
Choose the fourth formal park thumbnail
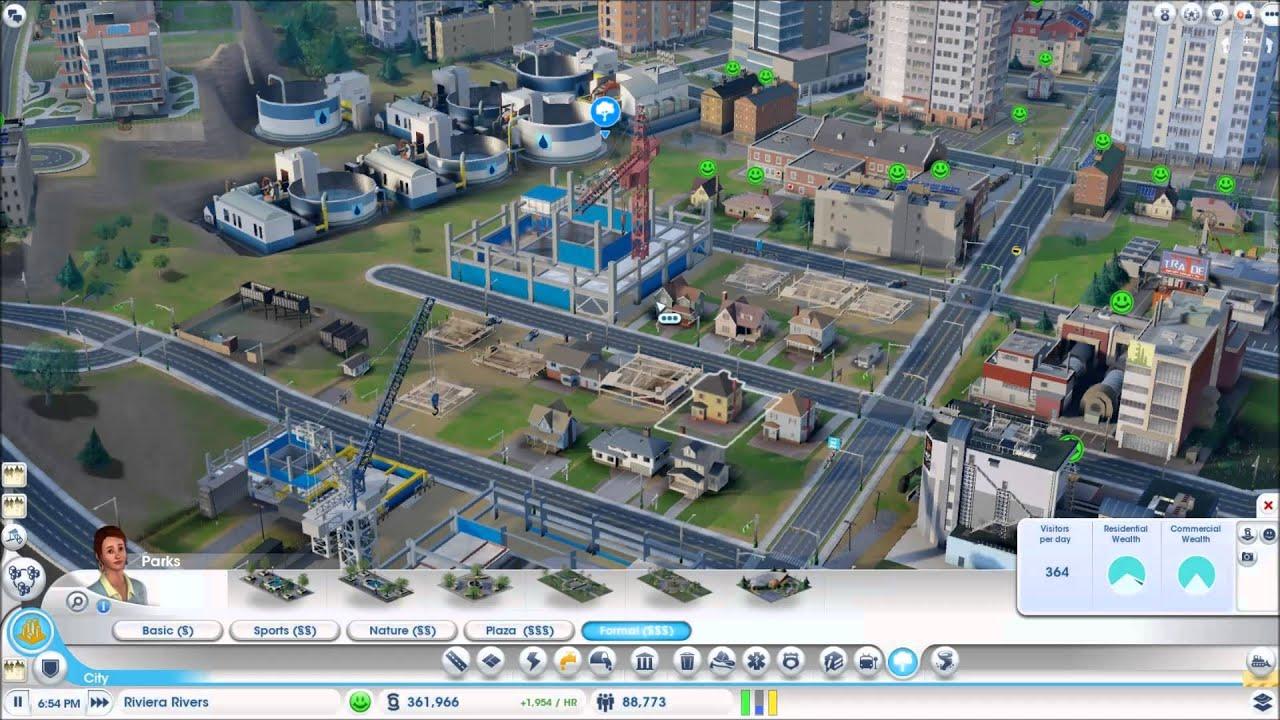tap(574, 584)
